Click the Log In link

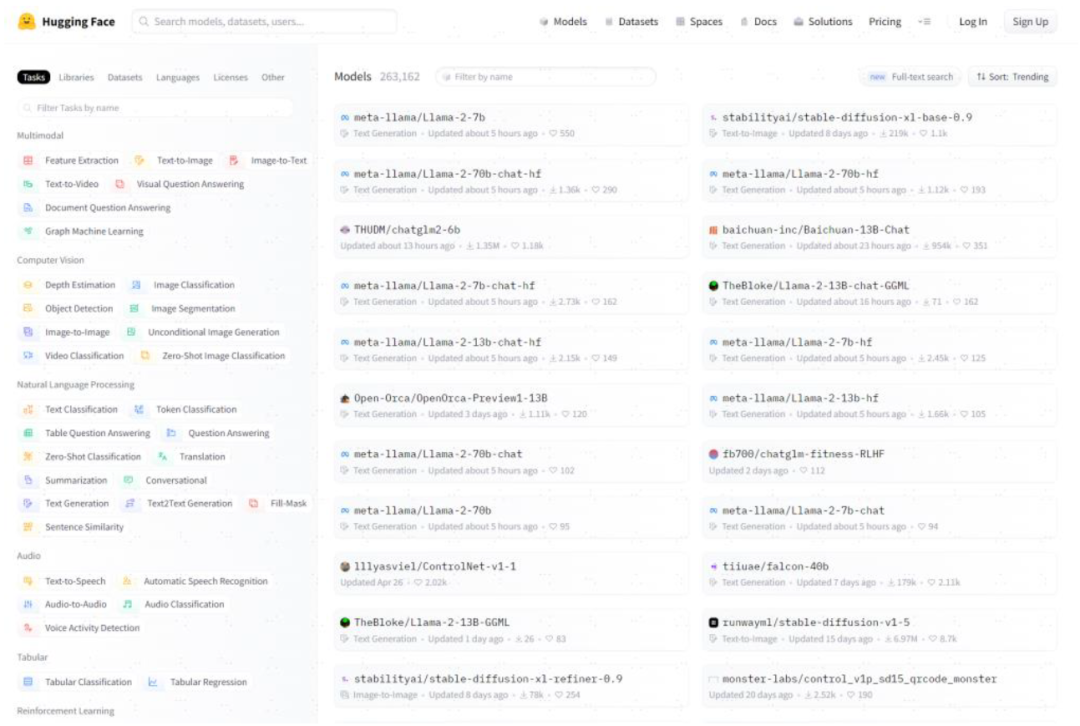tap(973, 22)
